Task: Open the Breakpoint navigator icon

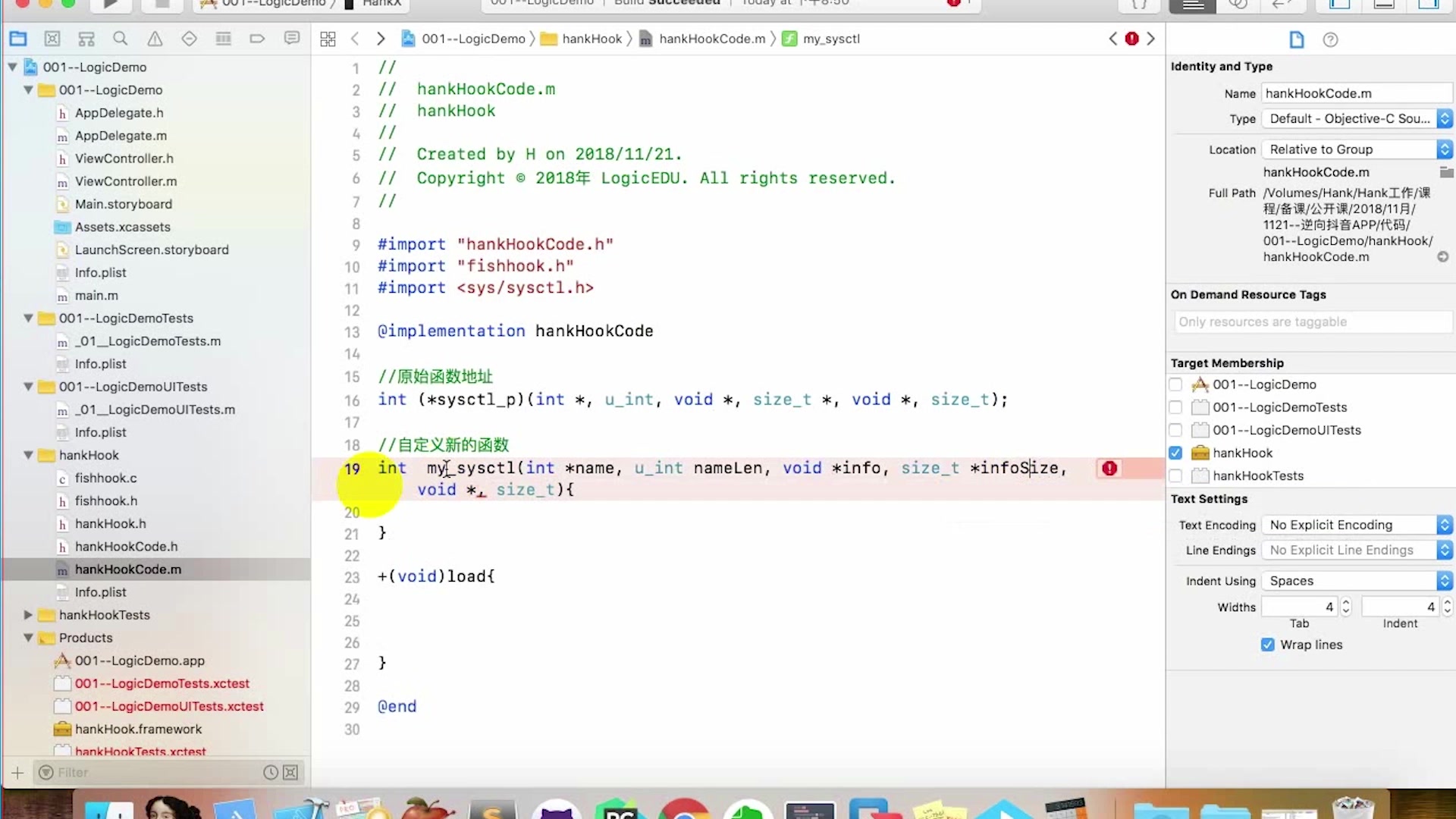Action: (257, 39)
